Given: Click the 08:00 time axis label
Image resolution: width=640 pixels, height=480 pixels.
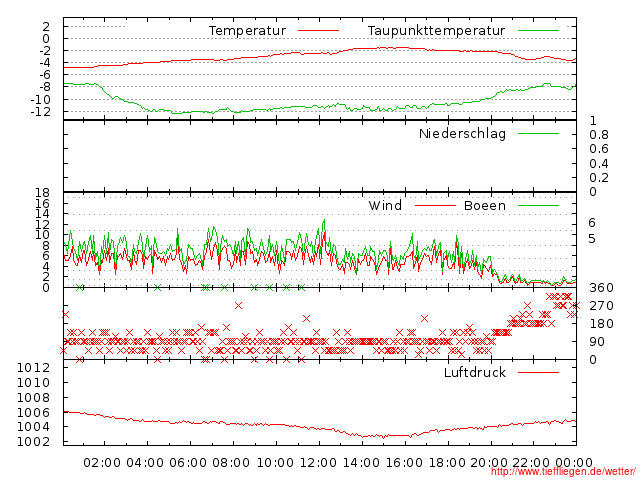Looking at the screenshot, I should (231, 462).
